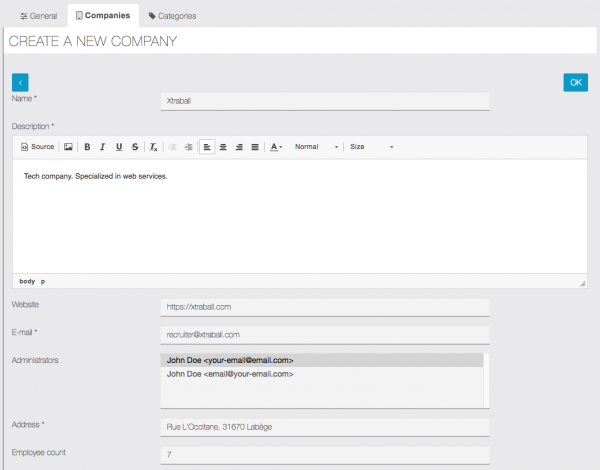The image size is (600, 470).
Task: Insert an image into the description
Action: (x=68, y=147)
